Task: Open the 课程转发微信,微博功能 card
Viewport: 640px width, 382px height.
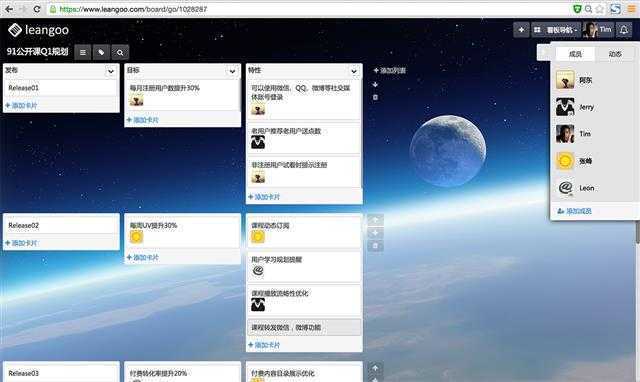Action: (304, 327)
